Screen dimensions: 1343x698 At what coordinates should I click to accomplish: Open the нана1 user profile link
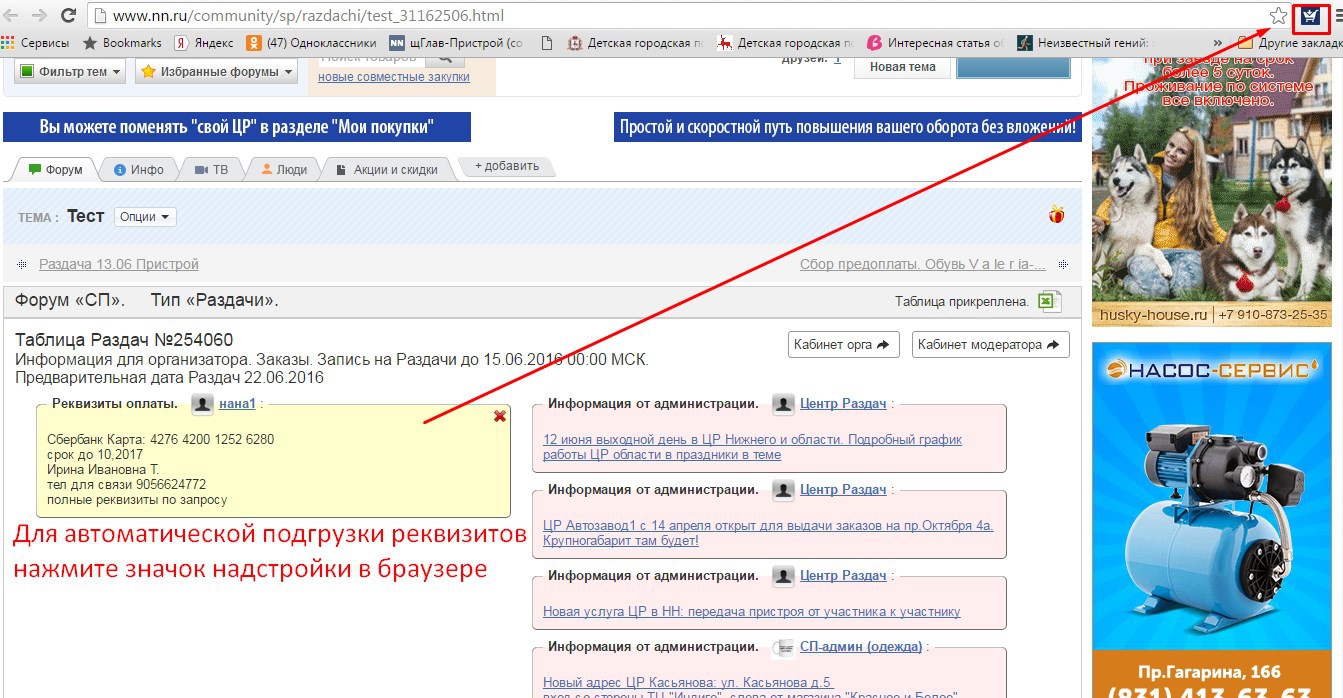point(238,404)
